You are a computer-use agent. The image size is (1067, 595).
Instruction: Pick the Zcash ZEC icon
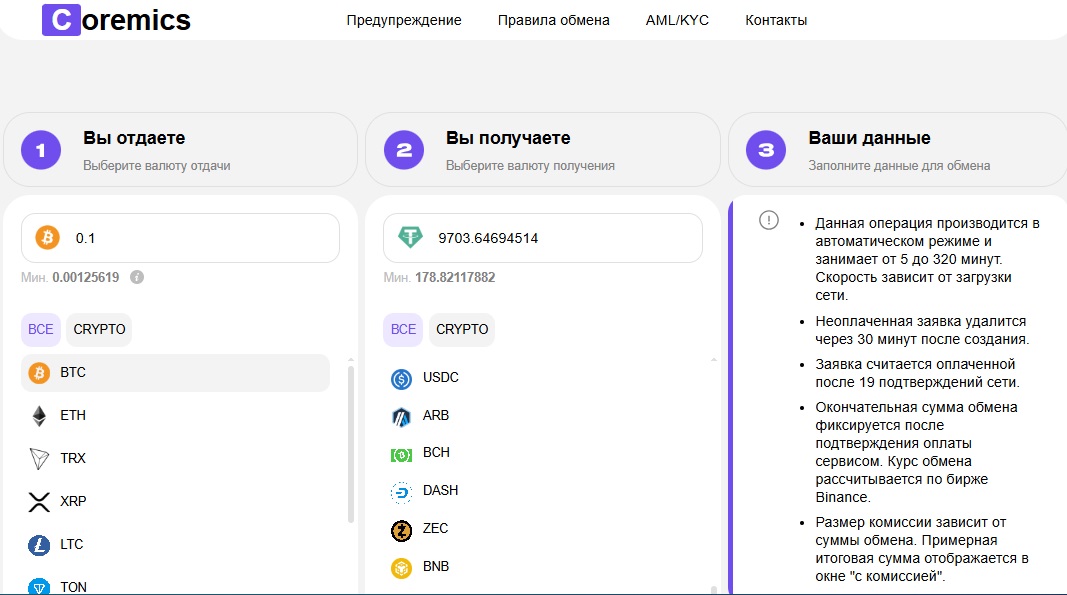(402, 530)
